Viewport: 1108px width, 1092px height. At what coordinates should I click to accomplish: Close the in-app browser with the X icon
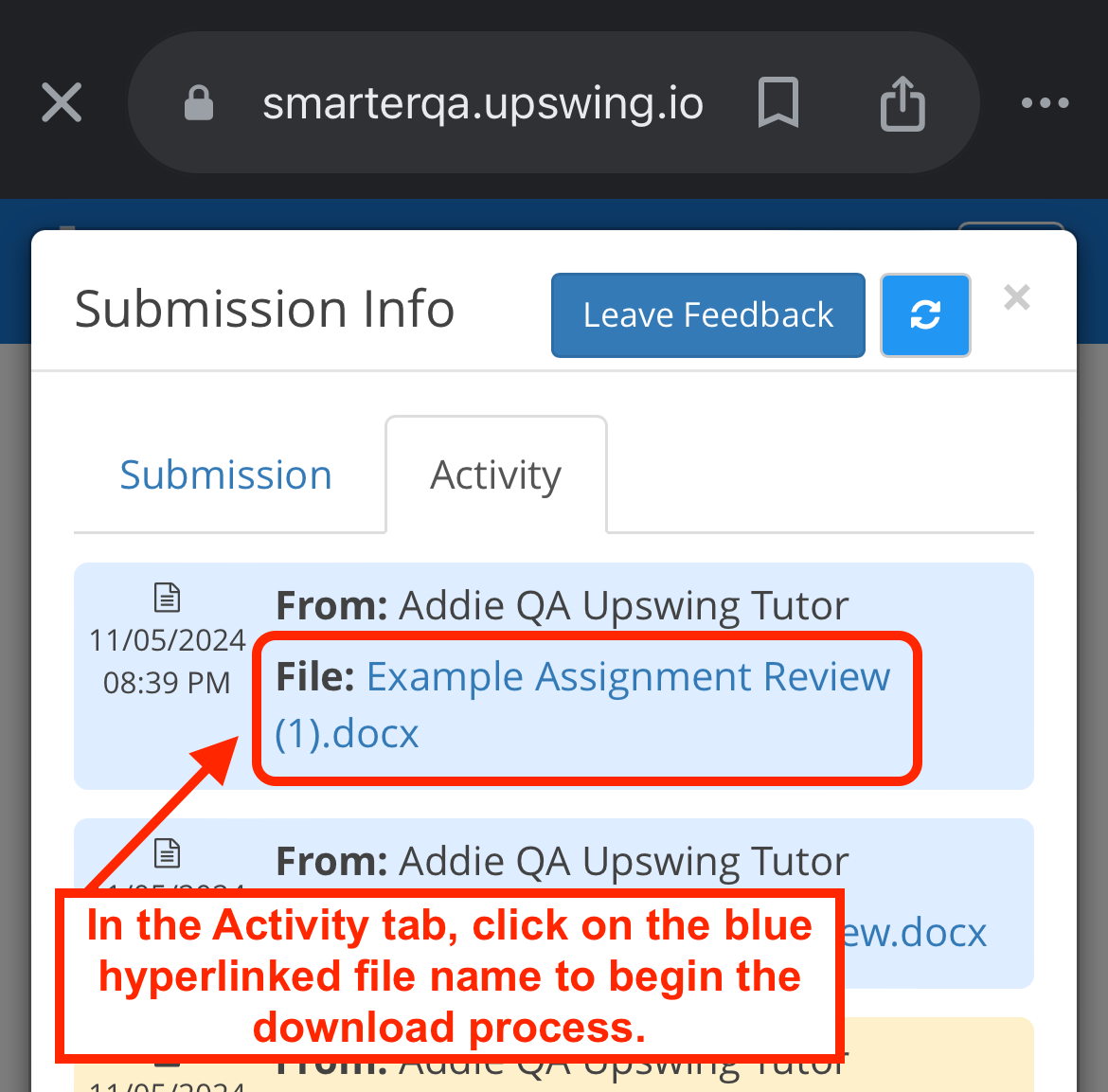pyautogui.click(x=62, y=102)
